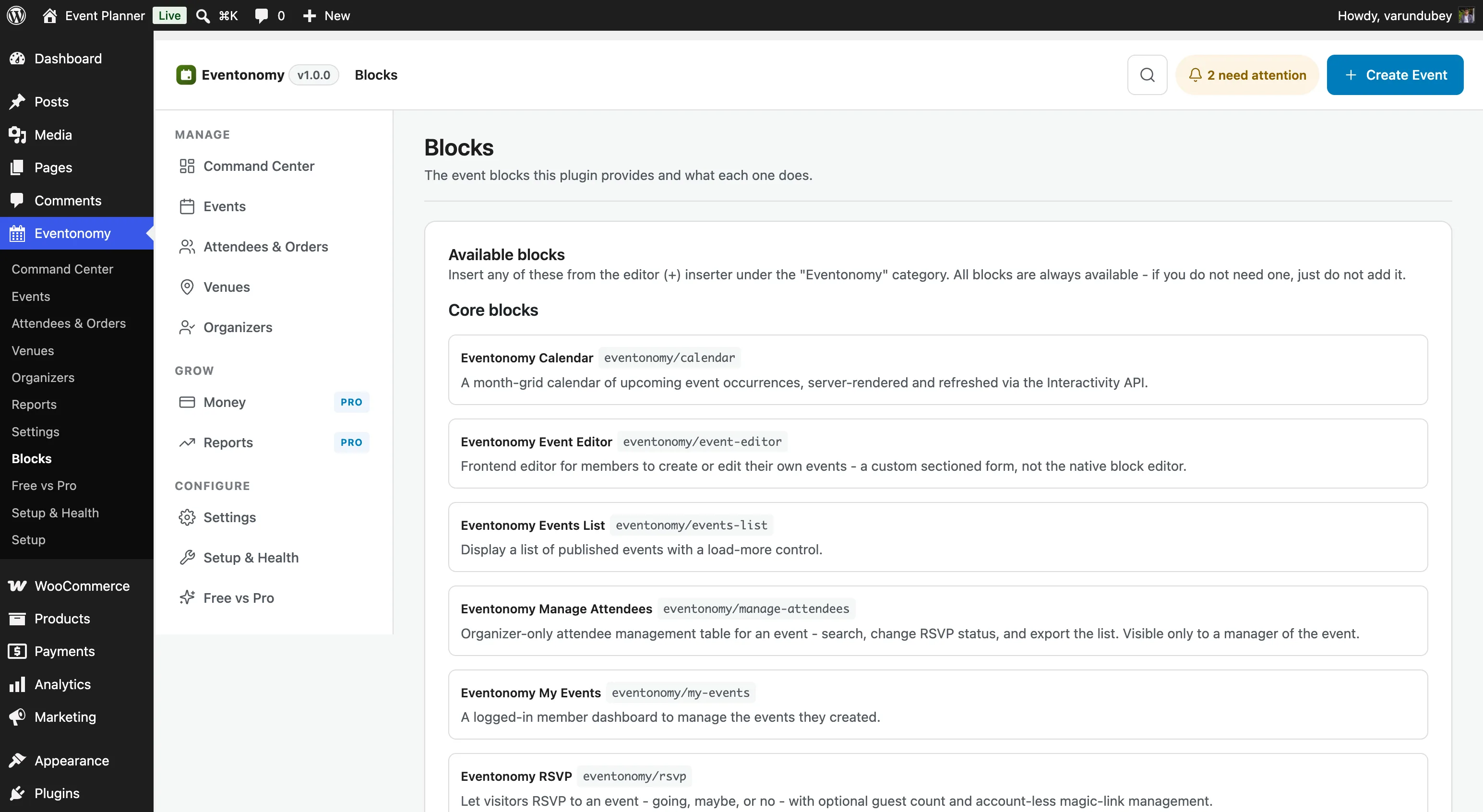1483x812 pixels.
Task: Click the Settings gear icon under Configure
Action: 187,517
